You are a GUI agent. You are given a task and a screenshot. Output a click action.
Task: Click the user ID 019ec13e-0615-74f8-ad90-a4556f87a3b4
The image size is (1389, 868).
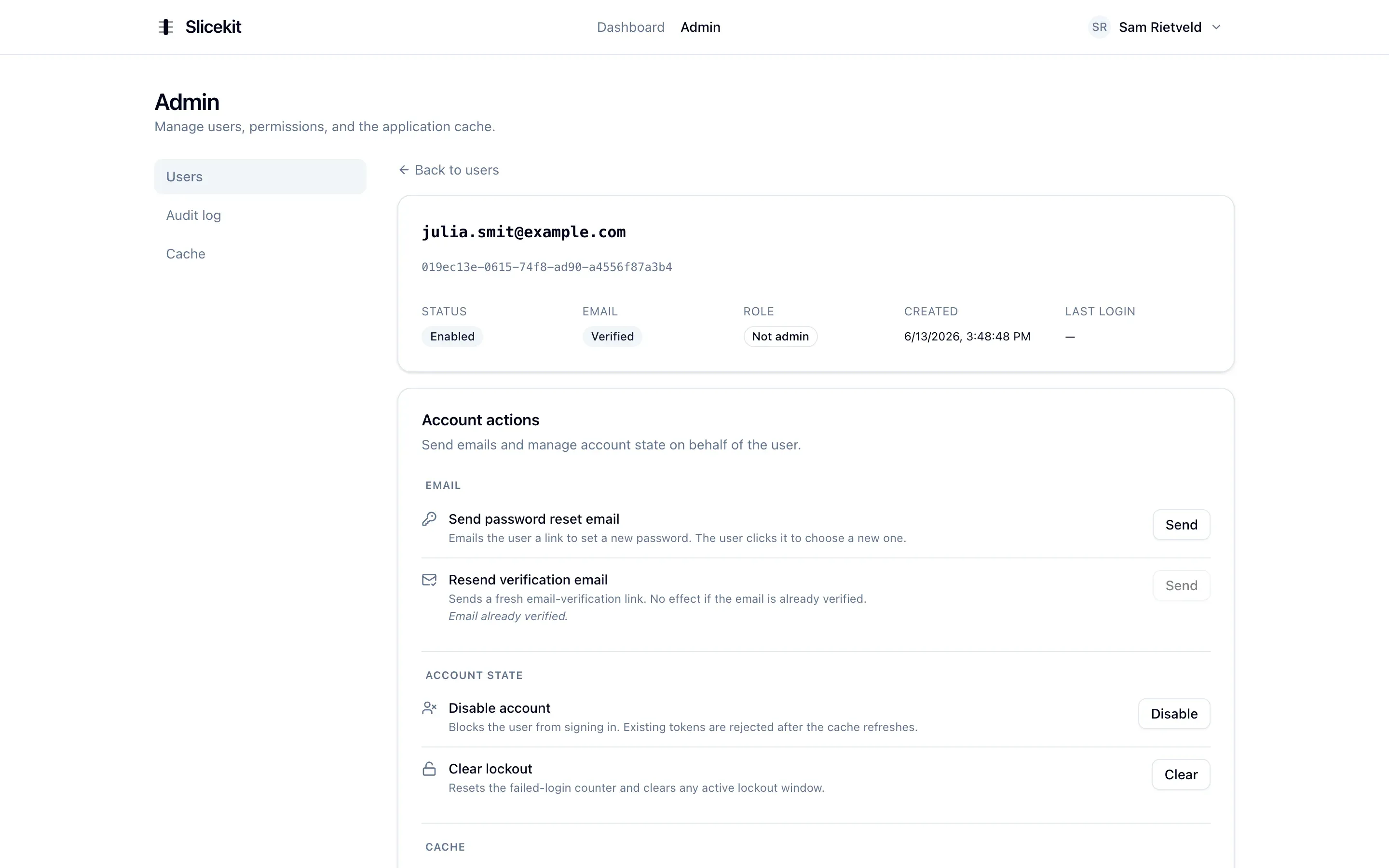coord(546,267)
